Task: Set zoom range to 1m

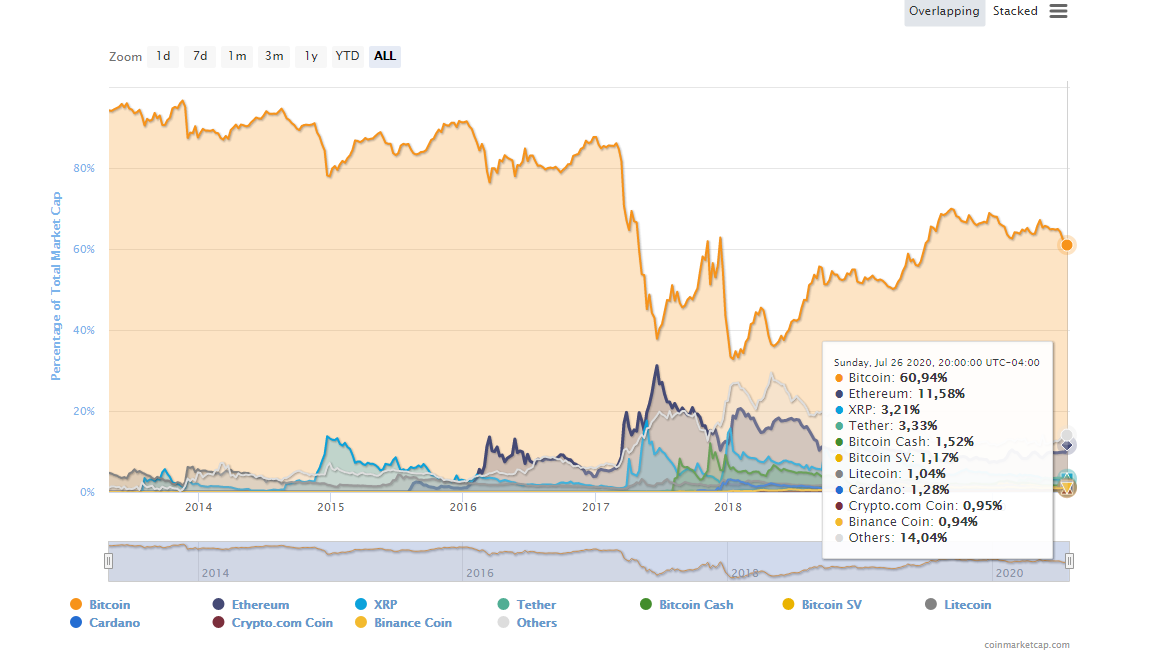Action: (237, 56)
